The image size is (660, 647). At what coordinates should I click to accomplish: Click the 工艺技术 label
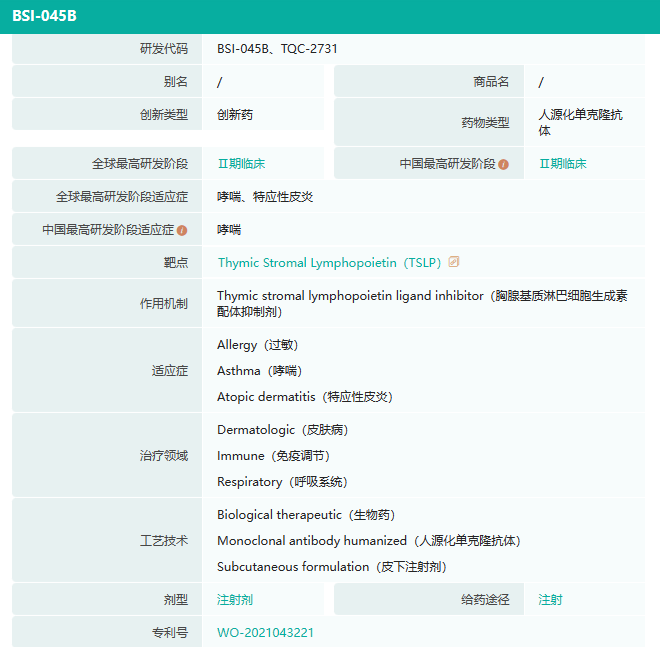[x=164, y=541]
